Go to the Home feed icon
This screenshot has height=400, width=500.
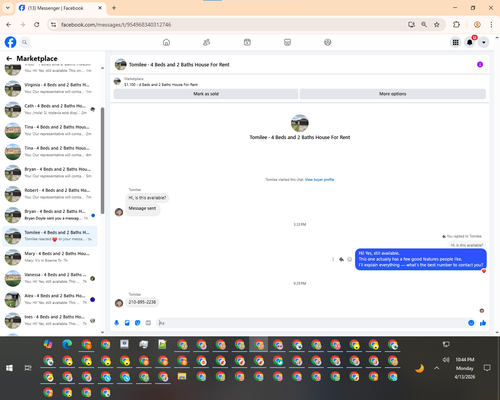[x=166, y=42]
